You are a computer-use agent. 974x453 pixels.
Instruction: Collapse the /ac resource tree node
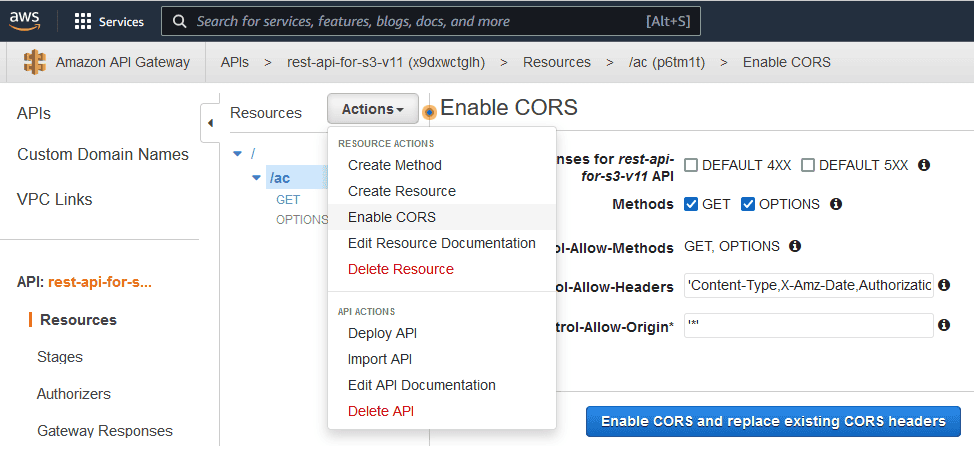click(x=256, y=178)
